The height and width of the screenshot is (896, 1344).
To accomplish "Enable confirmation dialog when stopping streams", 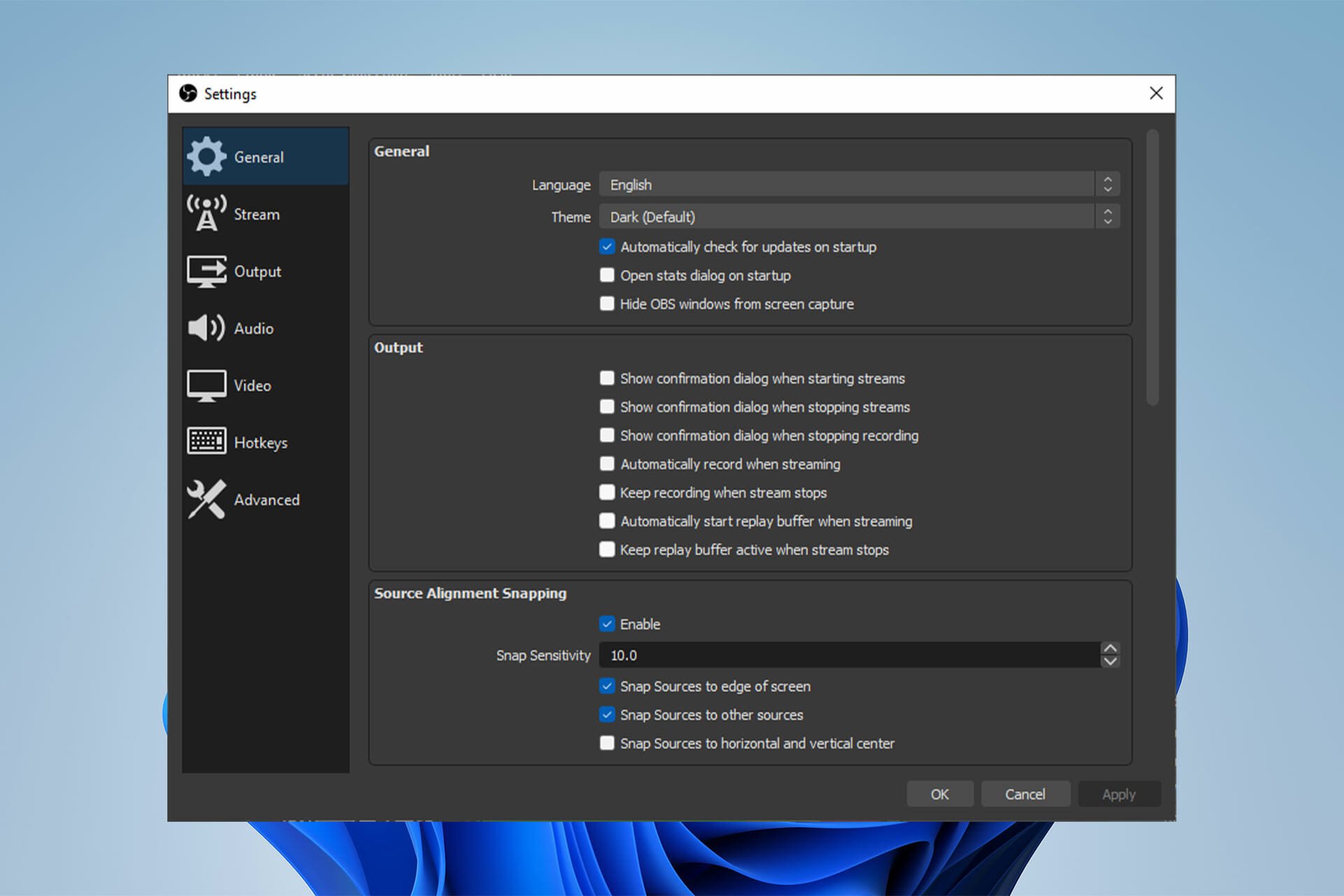I will tap(607, 407).
